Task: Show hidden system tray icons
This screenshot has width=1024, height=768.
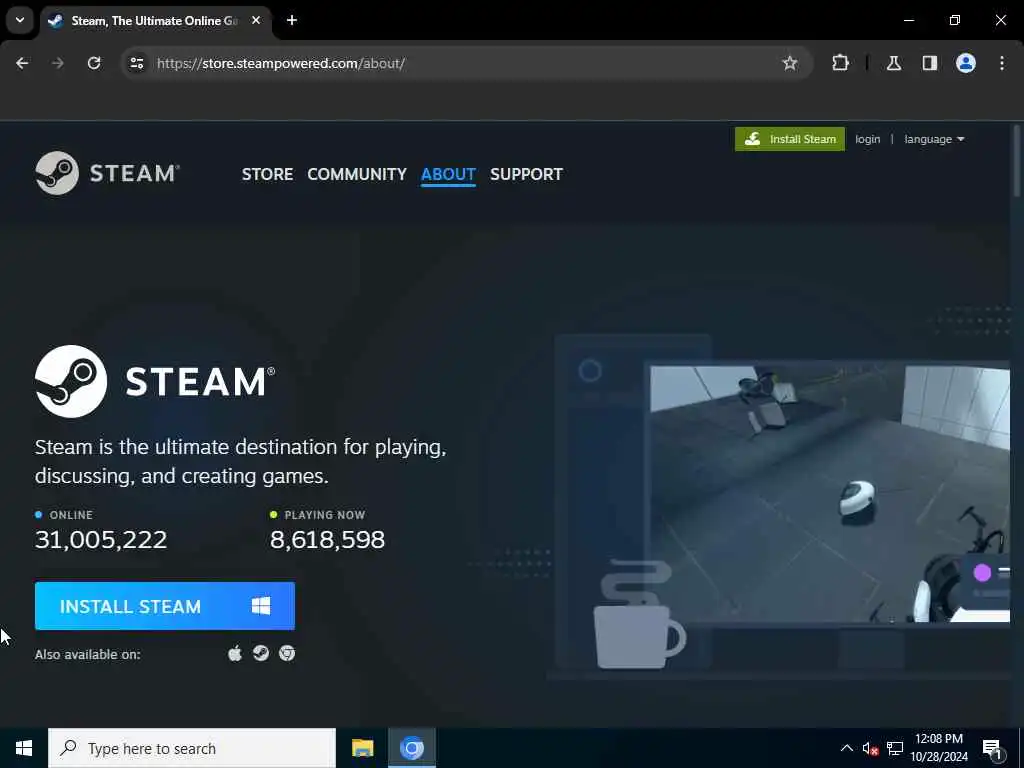Action: (x=846, y=748)
